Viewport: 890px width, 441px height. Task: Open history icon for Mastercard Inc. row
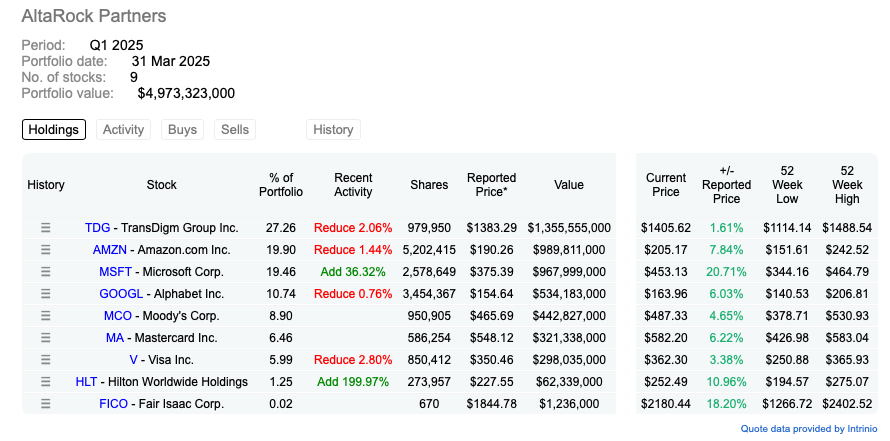[45, 338]
